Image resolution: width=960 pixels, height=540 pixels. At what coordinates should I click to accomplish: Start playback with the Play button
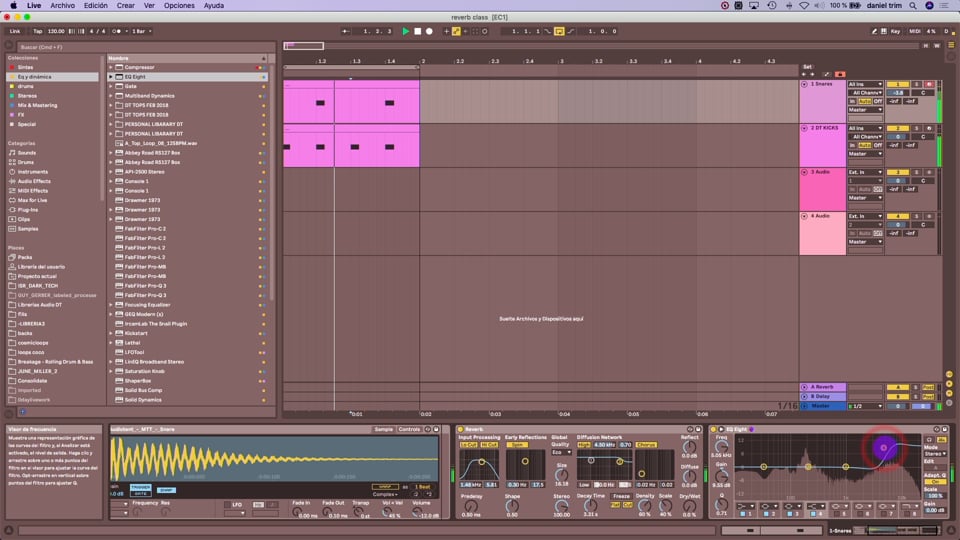pyautogui.click(x=405, y=31)
